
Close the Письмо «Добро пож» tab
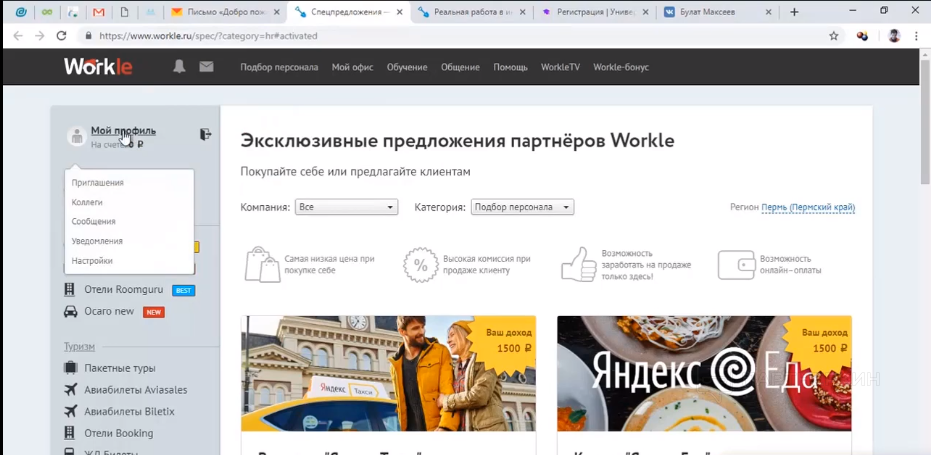pos(277,12)
